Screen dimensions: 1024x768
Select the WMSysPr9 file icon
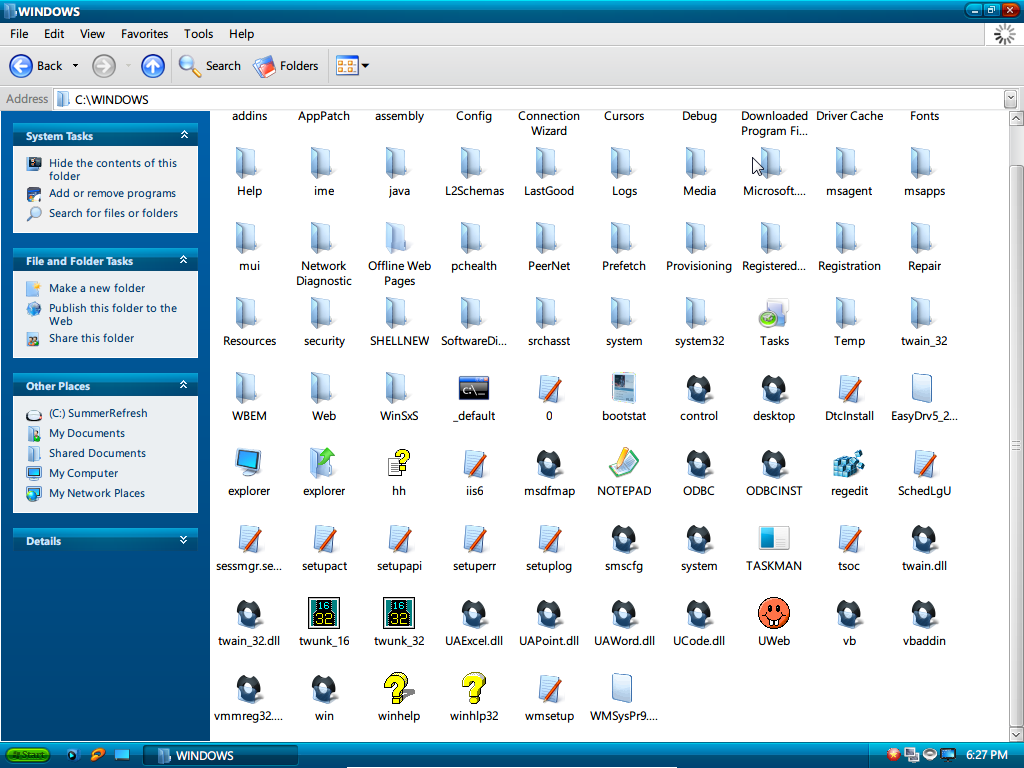(624, 688)
